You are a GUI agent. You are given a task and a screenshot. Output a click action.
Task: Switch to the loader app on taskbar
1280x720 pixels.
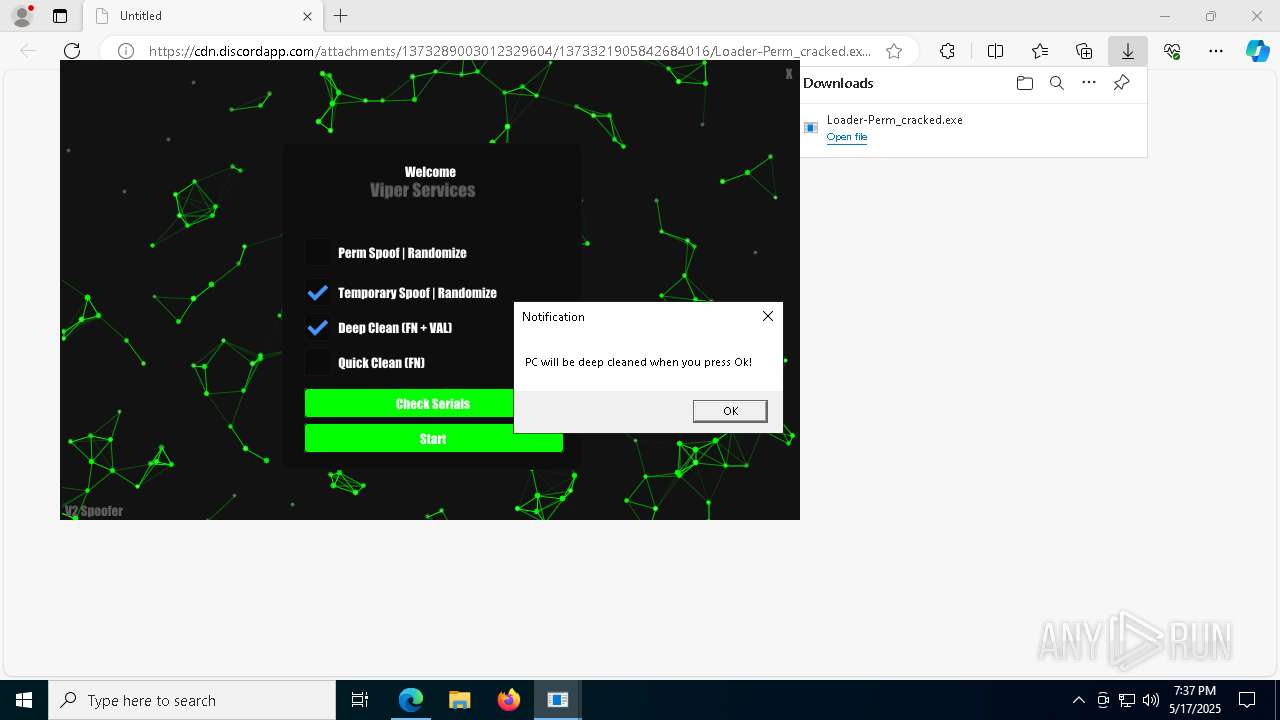pos(557,700)
